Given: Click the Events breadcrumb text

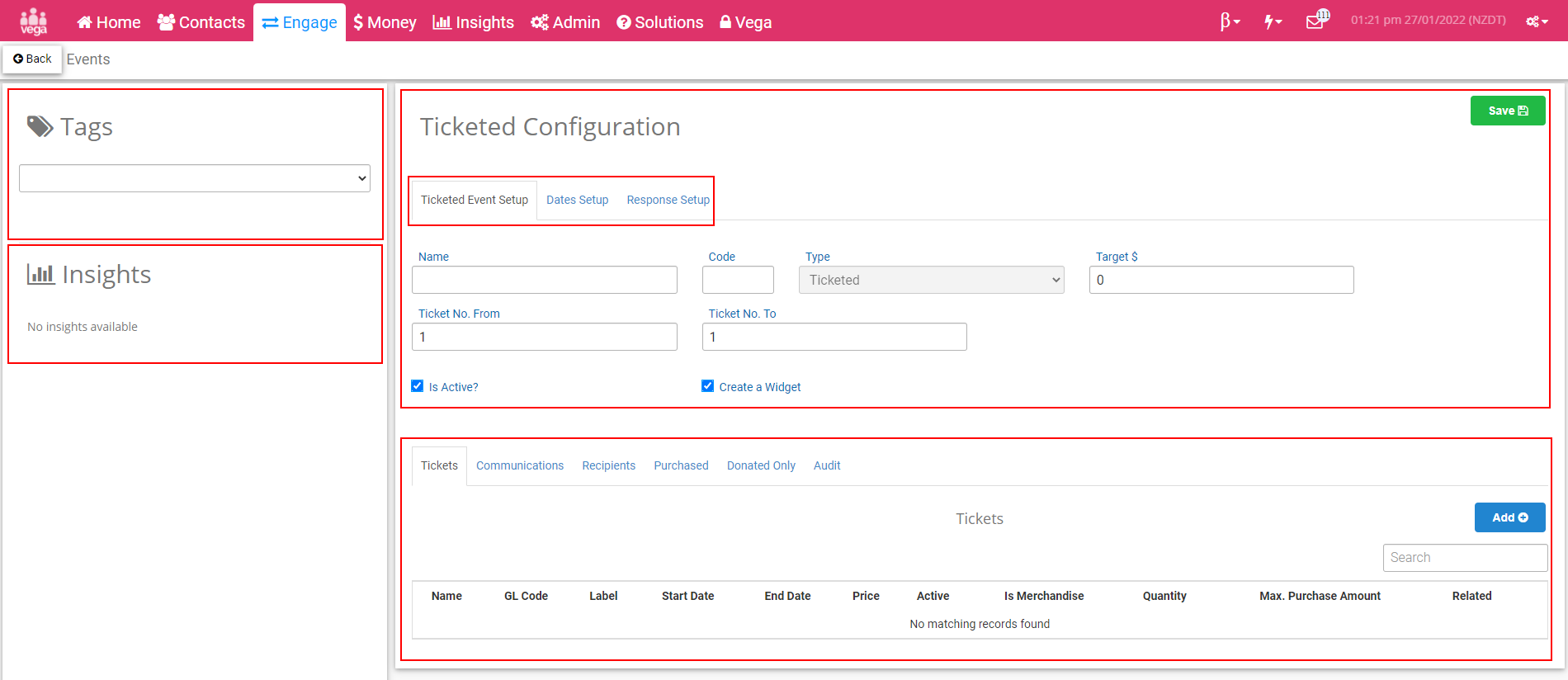Looking at the screenshot, I should [88, 59].
